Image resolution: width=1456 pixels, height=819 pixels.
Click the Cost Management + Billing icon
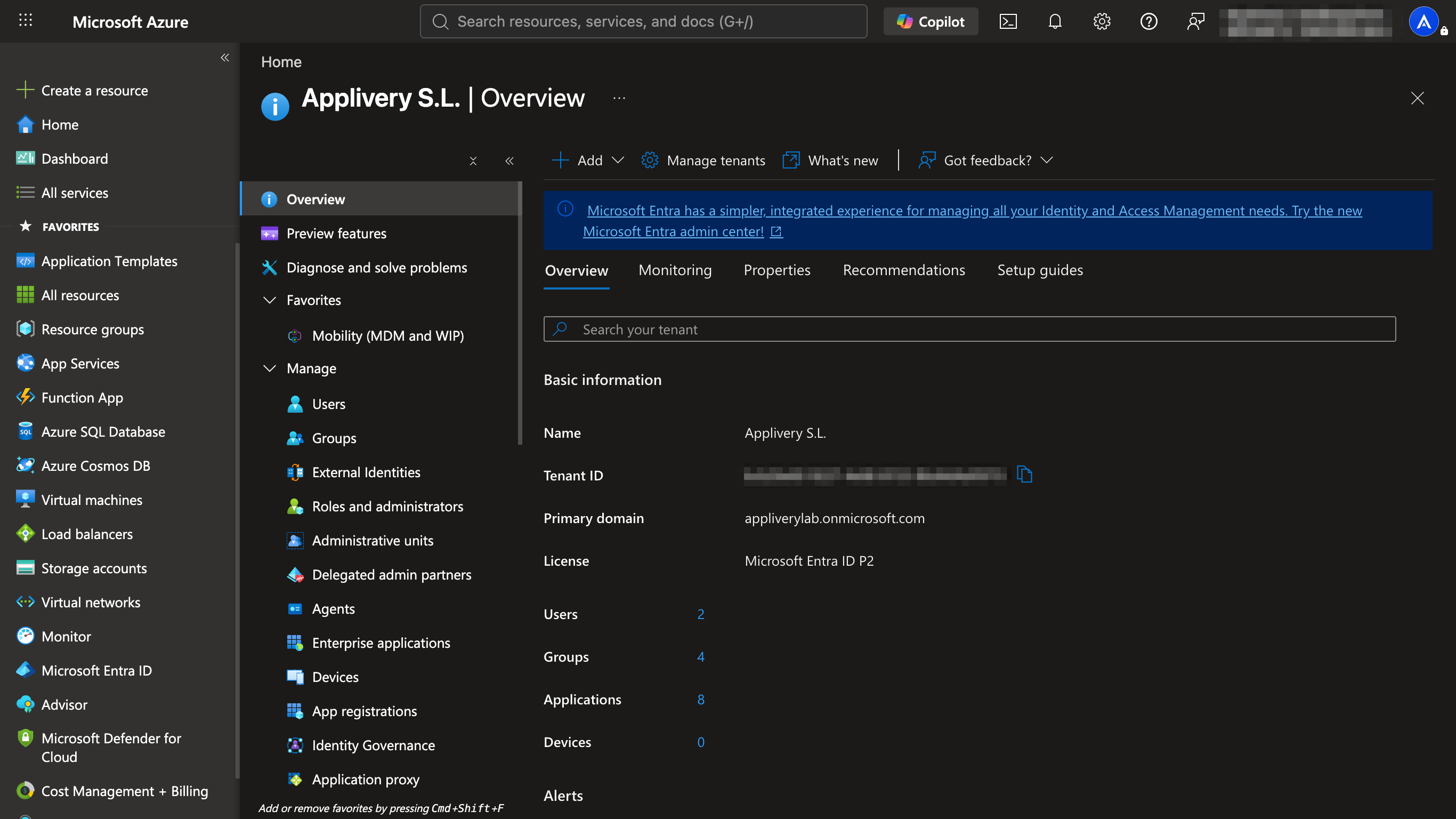click(25, 790)
